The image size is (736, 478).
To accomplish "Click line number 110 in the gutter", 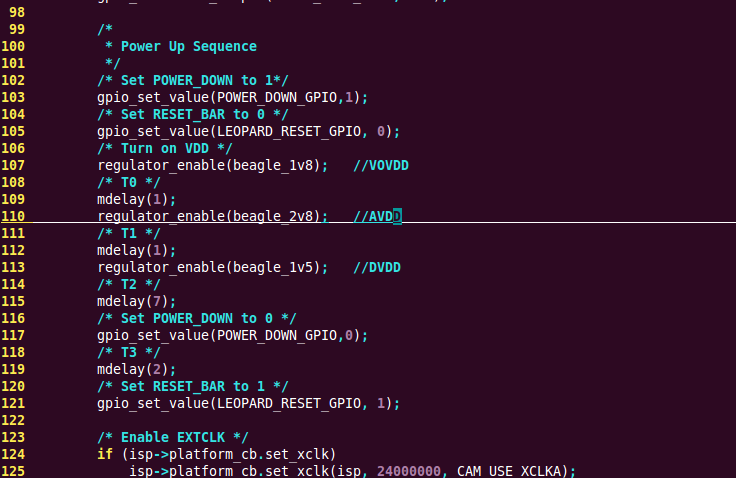I will pyautogui.click(x=13, y=216).
